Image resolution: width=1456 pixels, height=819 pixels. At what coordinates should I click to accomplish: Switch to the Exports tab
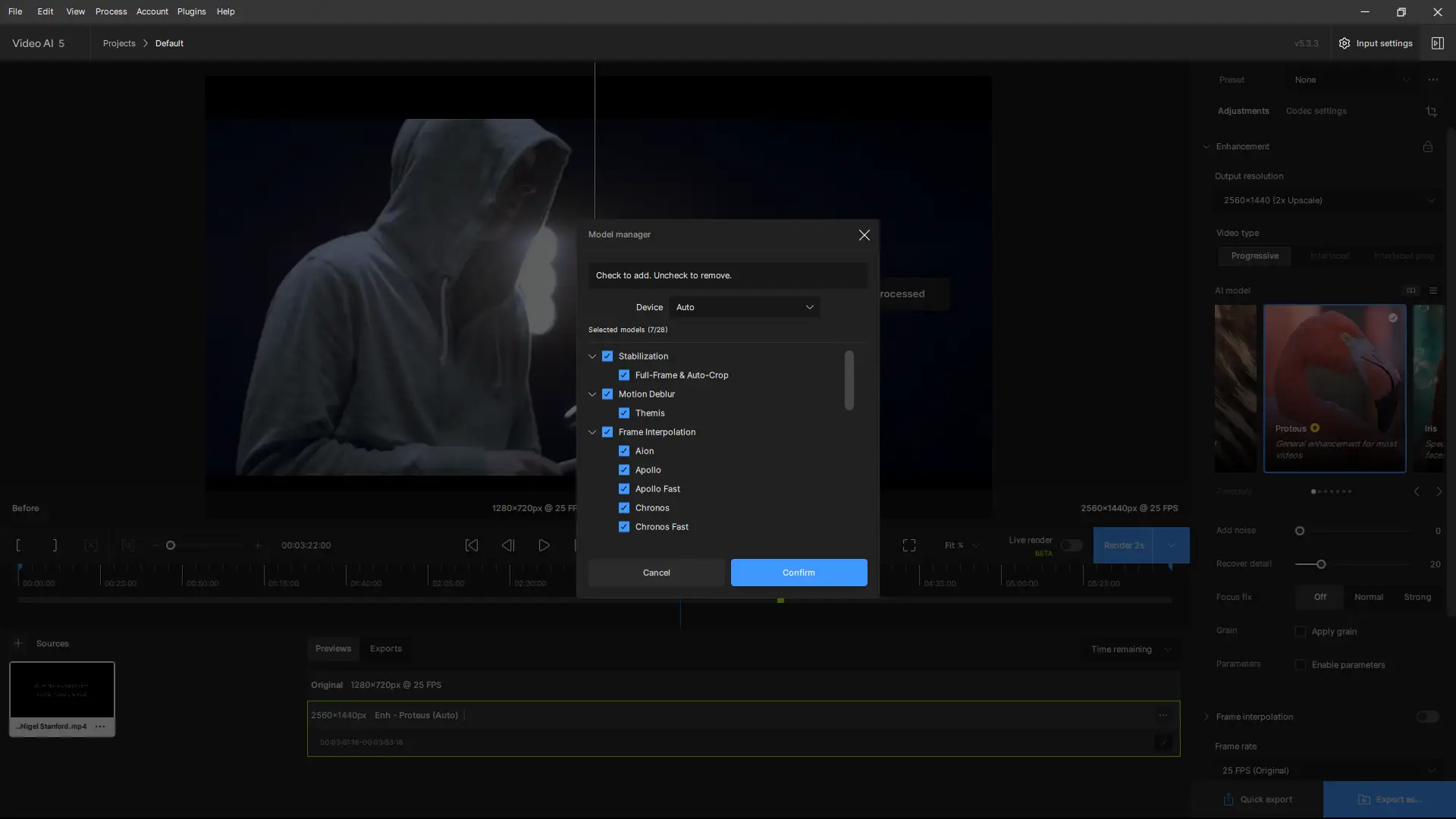385,648
